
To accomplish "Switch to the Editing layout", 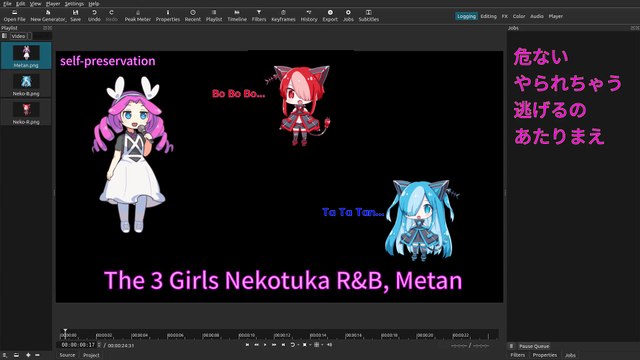I will (488, 16).
